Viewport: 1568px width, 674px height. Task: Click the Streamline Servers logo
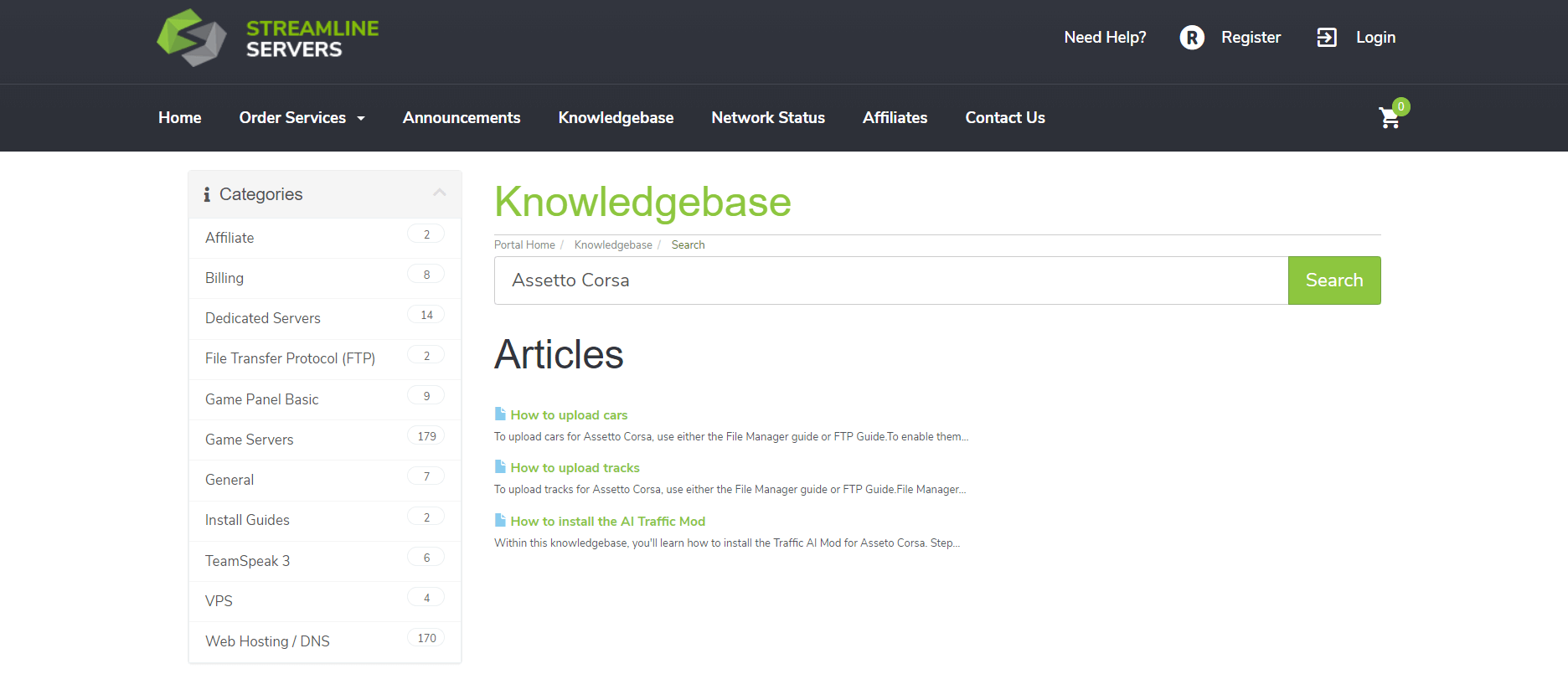pyautogui.click(x=267, y=38)
